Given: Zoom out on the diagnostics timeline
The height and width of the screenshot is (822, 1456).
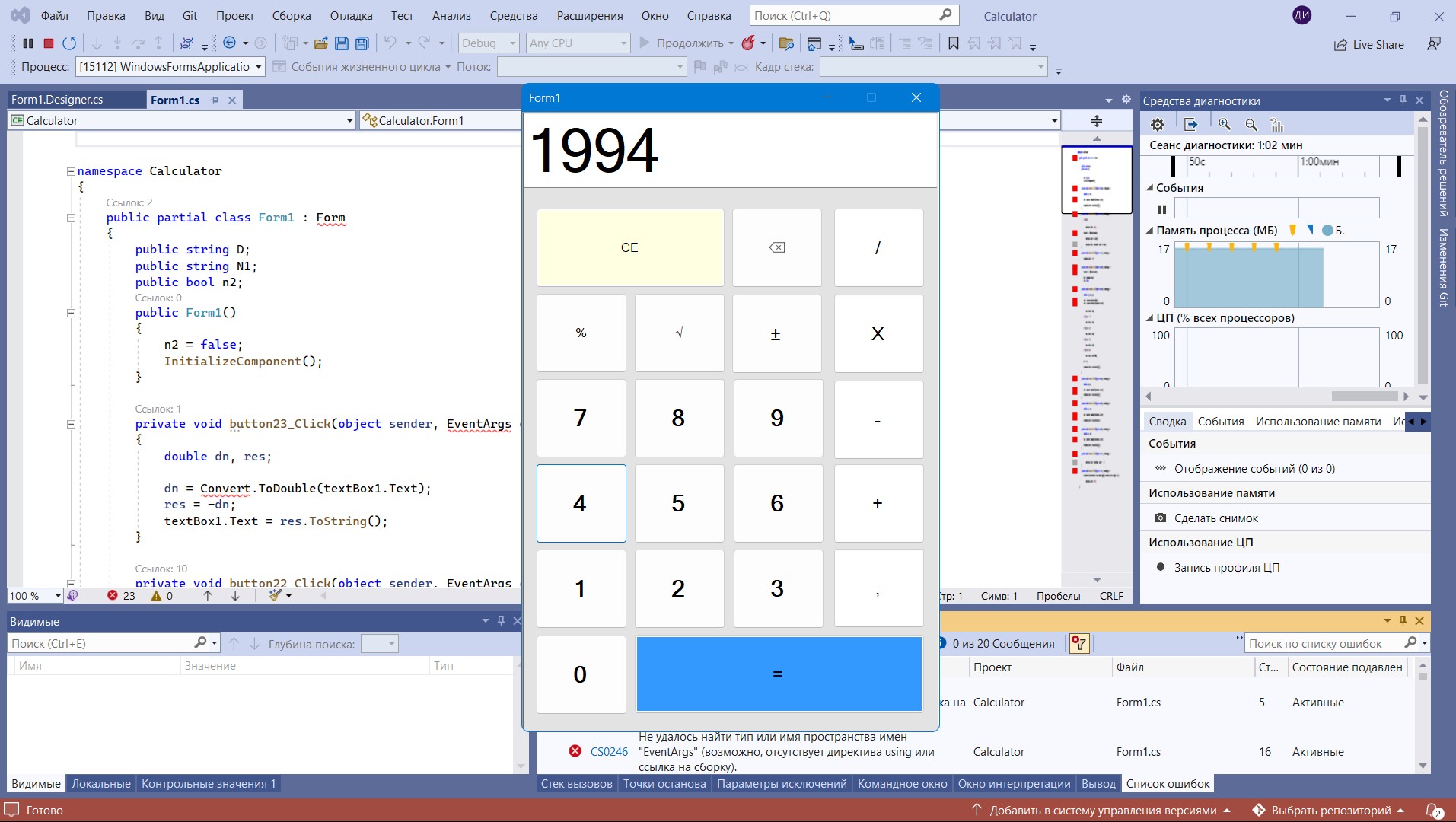Looking at the screenshot, I should (1251, 125).
